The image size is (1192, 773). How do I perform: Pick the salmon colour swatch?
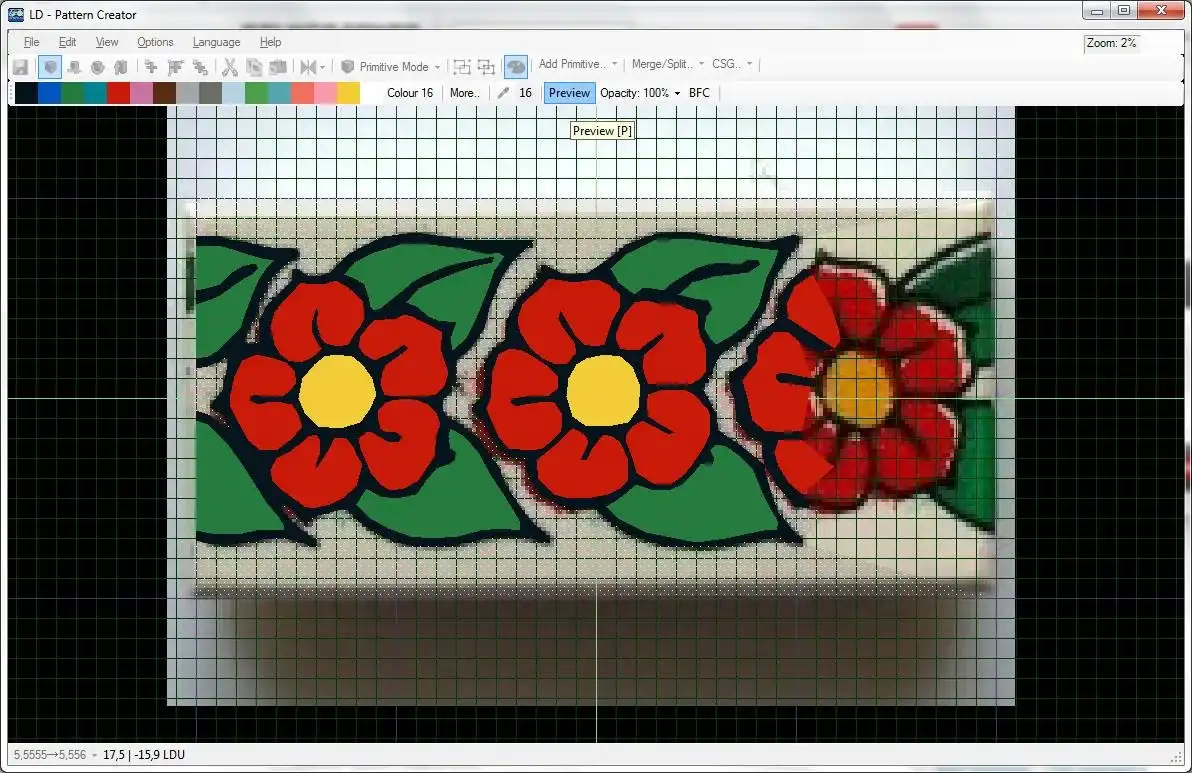303,93
